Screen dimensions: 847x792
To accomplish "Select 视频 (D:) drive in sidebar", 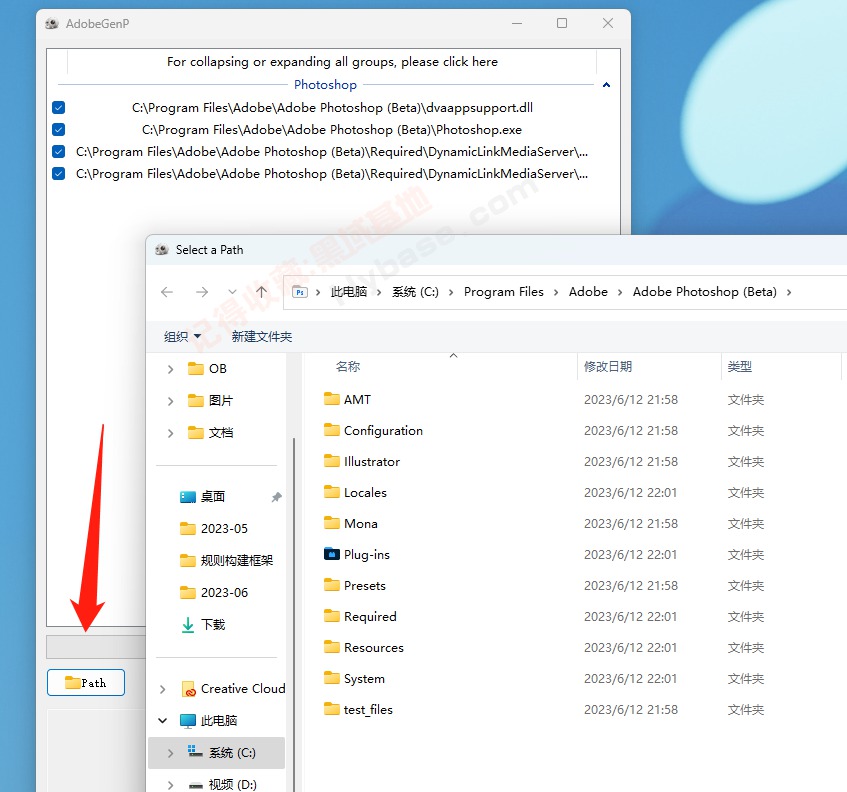I will pyautogui.click(x=232, y=784).
